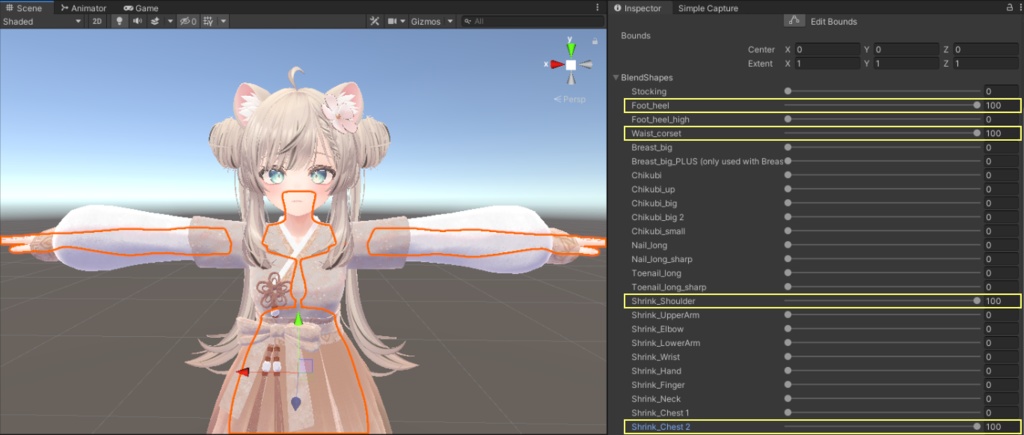Image resolution: width=1024 pixels, height=435 pixels.
Task: Switch to the Simple Capture tab
Action: tap(708, 8)
